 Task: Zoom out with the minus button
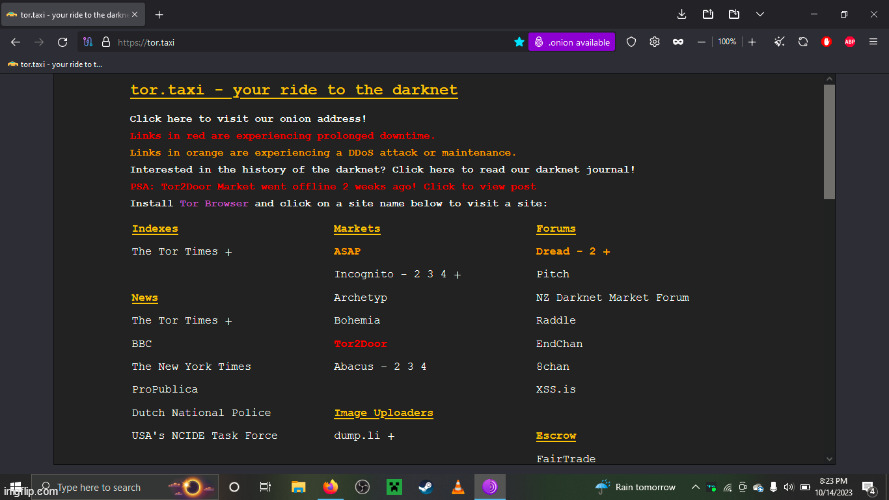pyautogui.click(x=701, y=42)
